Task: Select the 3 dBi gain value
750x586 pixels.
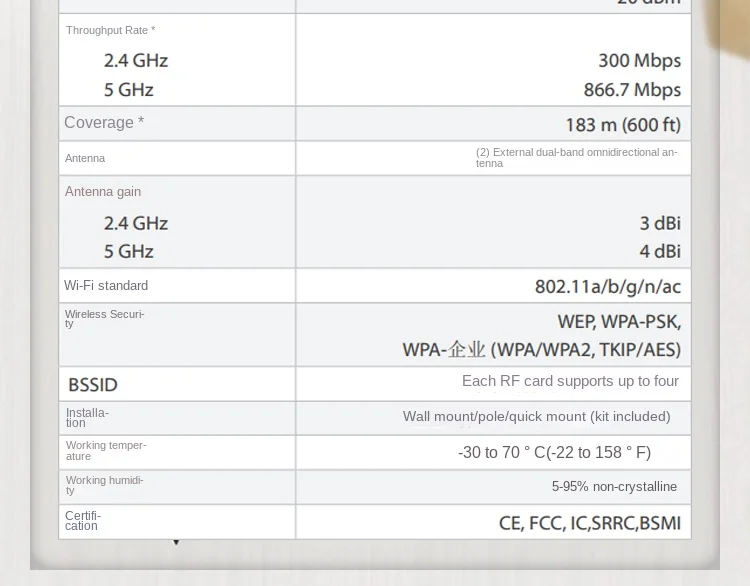Action: tap(660, 223)
